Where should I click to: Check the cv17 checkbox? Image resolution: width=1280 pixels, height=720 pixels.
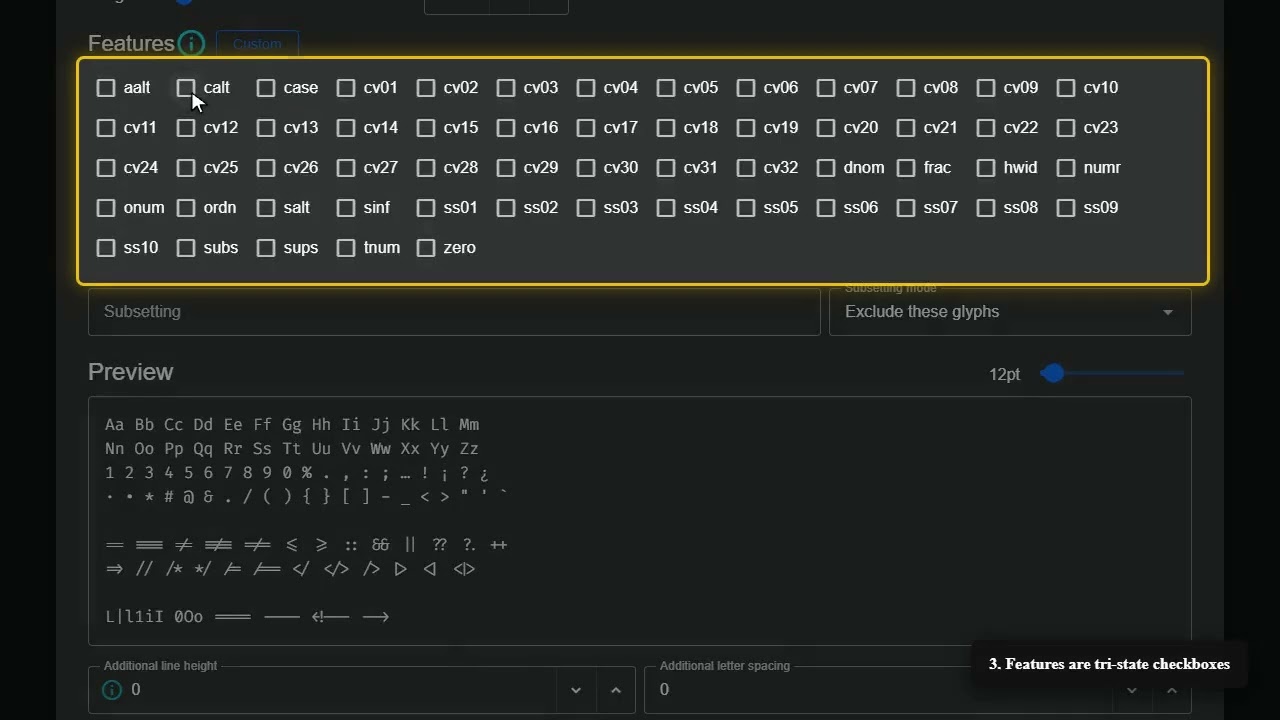pyautogui.click(x=586, y=128)
